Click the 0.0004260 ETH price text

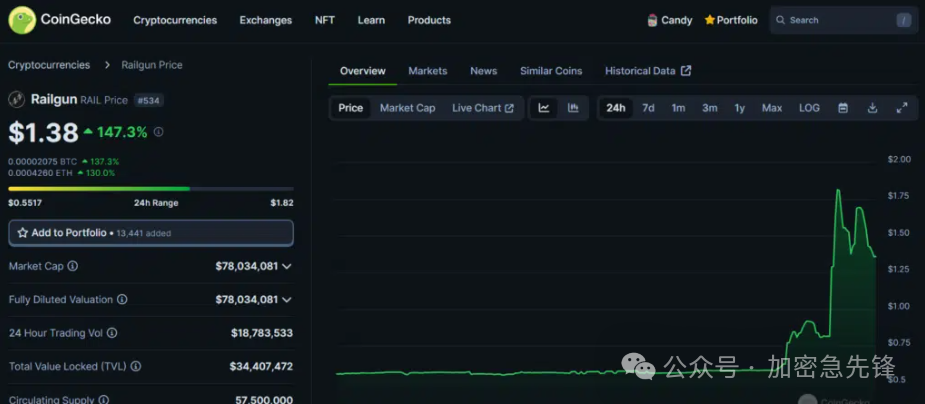(42, 173)
